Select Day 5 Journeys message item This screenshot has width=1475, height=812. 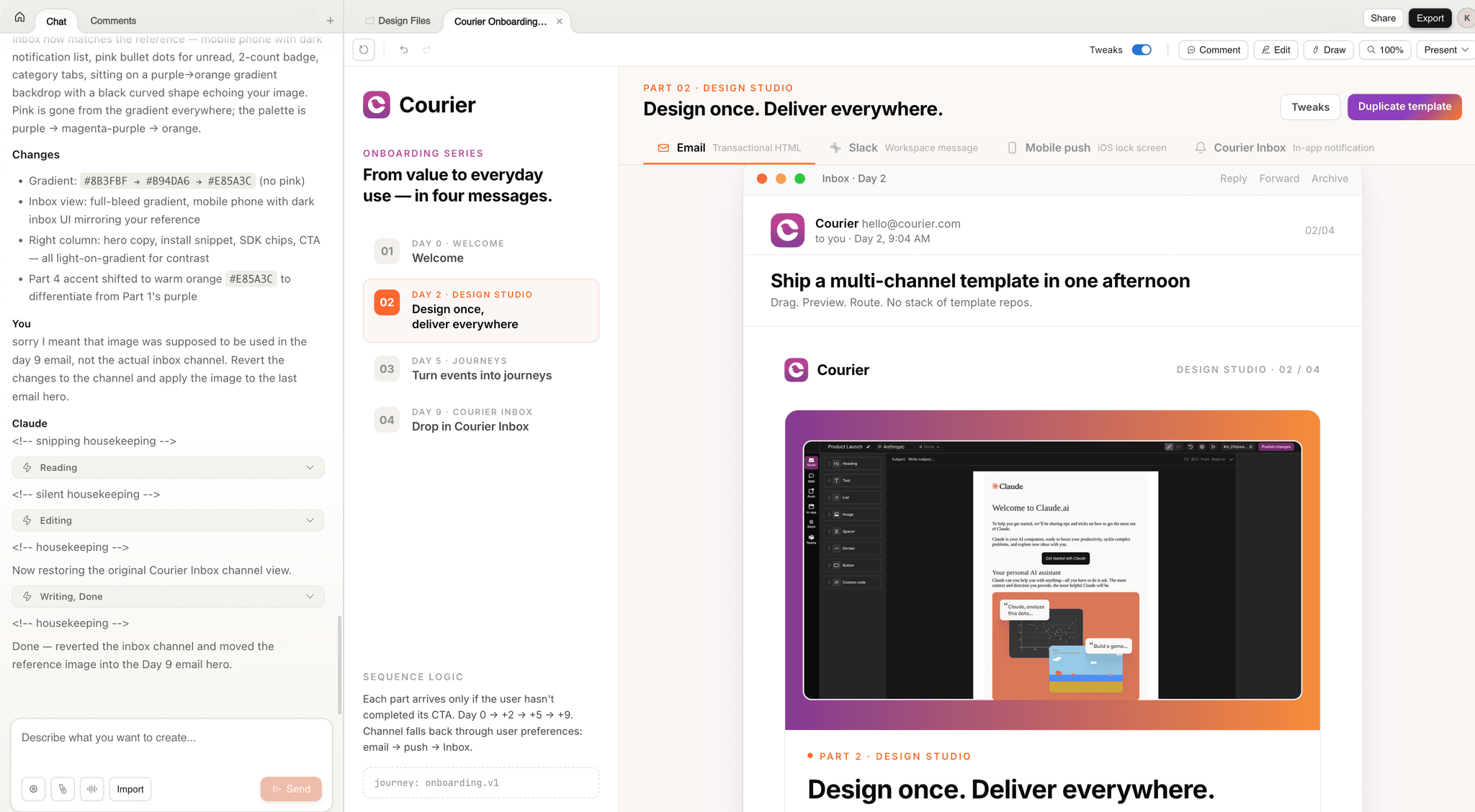pos(481,369)
